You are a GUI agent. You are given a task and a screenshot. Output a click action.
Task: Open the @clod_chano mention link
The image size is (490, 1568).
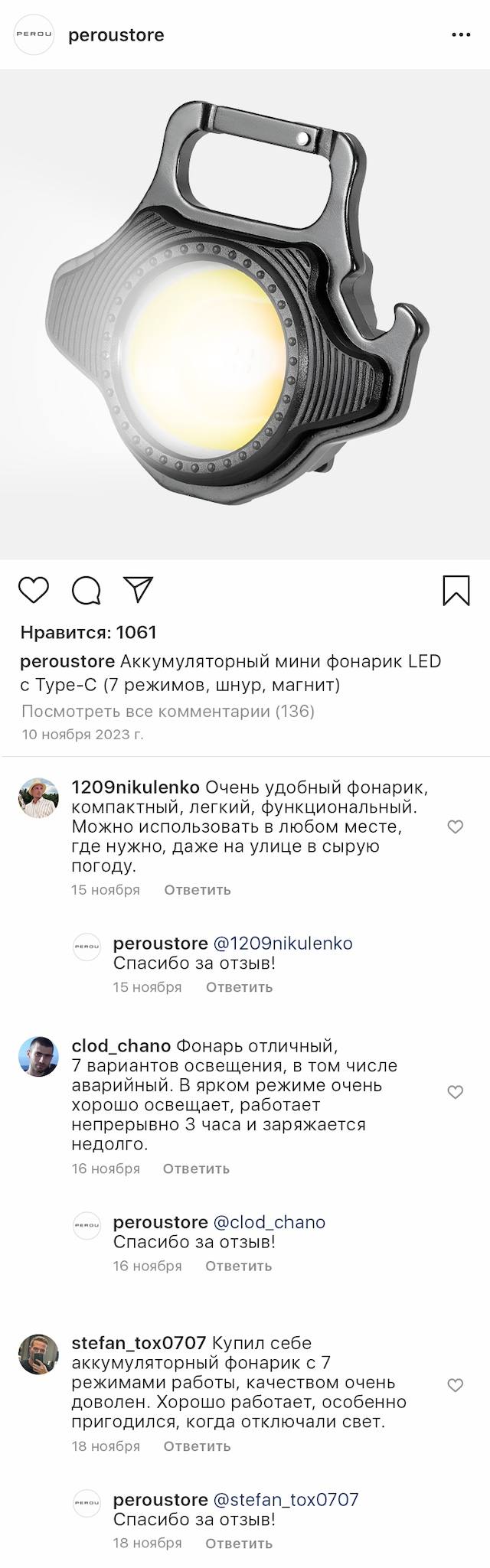269,1222
